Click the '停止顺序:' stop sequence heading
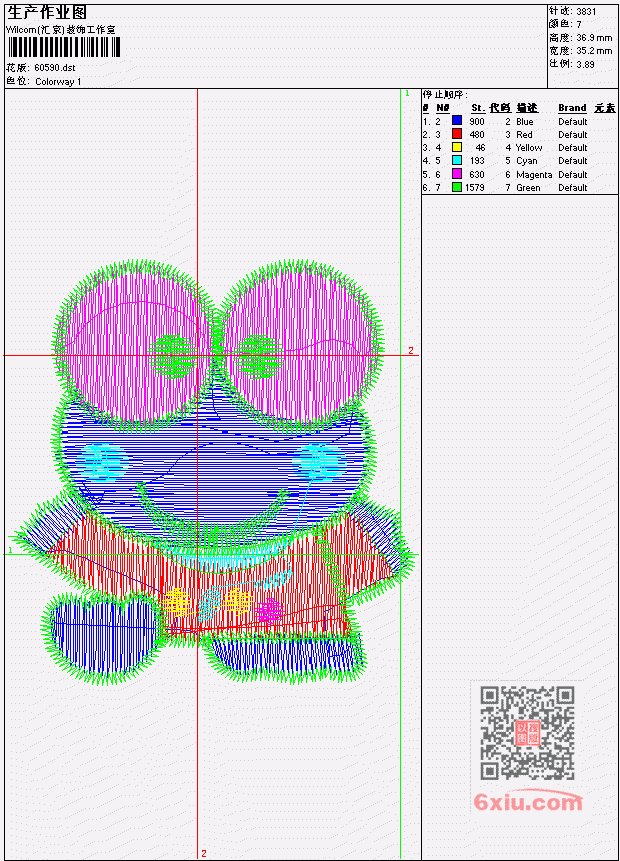620x861 pixels. 445,95
